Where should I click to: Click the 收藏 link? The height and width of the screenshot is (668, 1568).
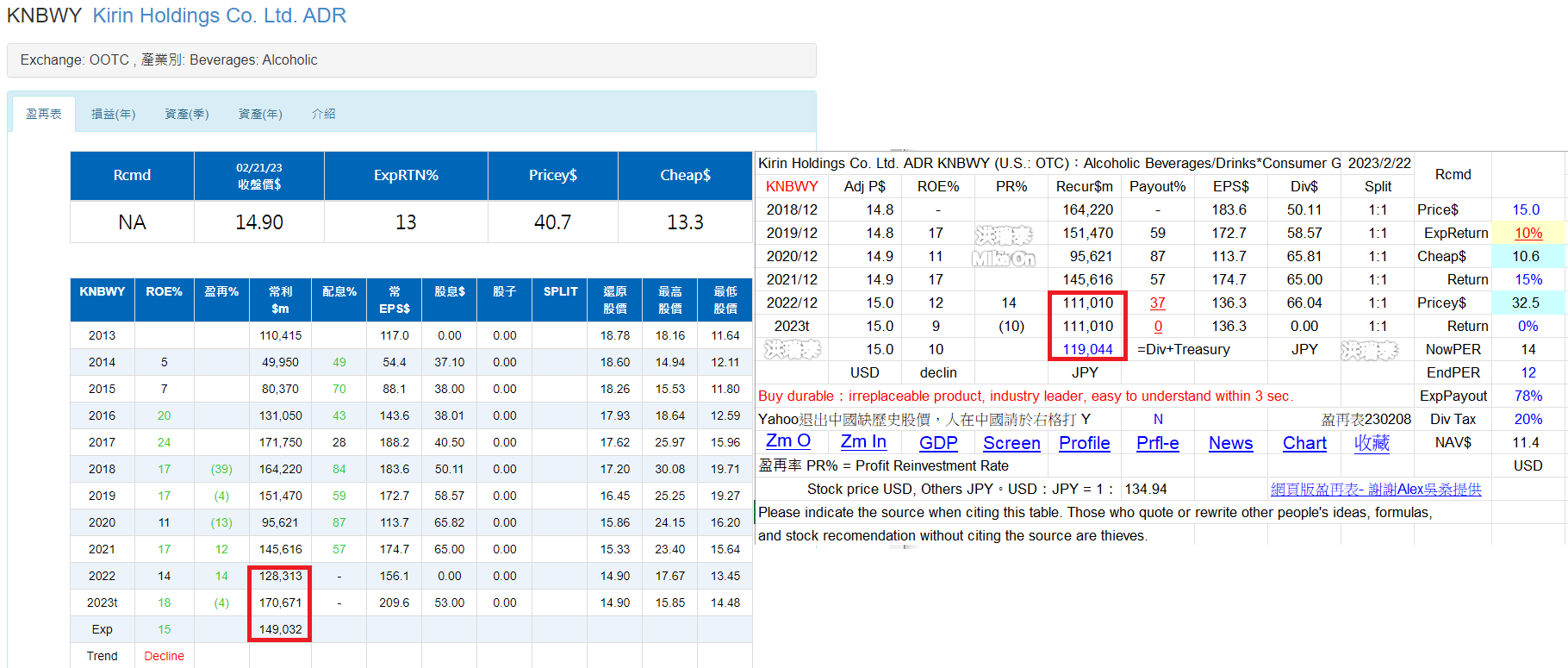(1372, 442)
